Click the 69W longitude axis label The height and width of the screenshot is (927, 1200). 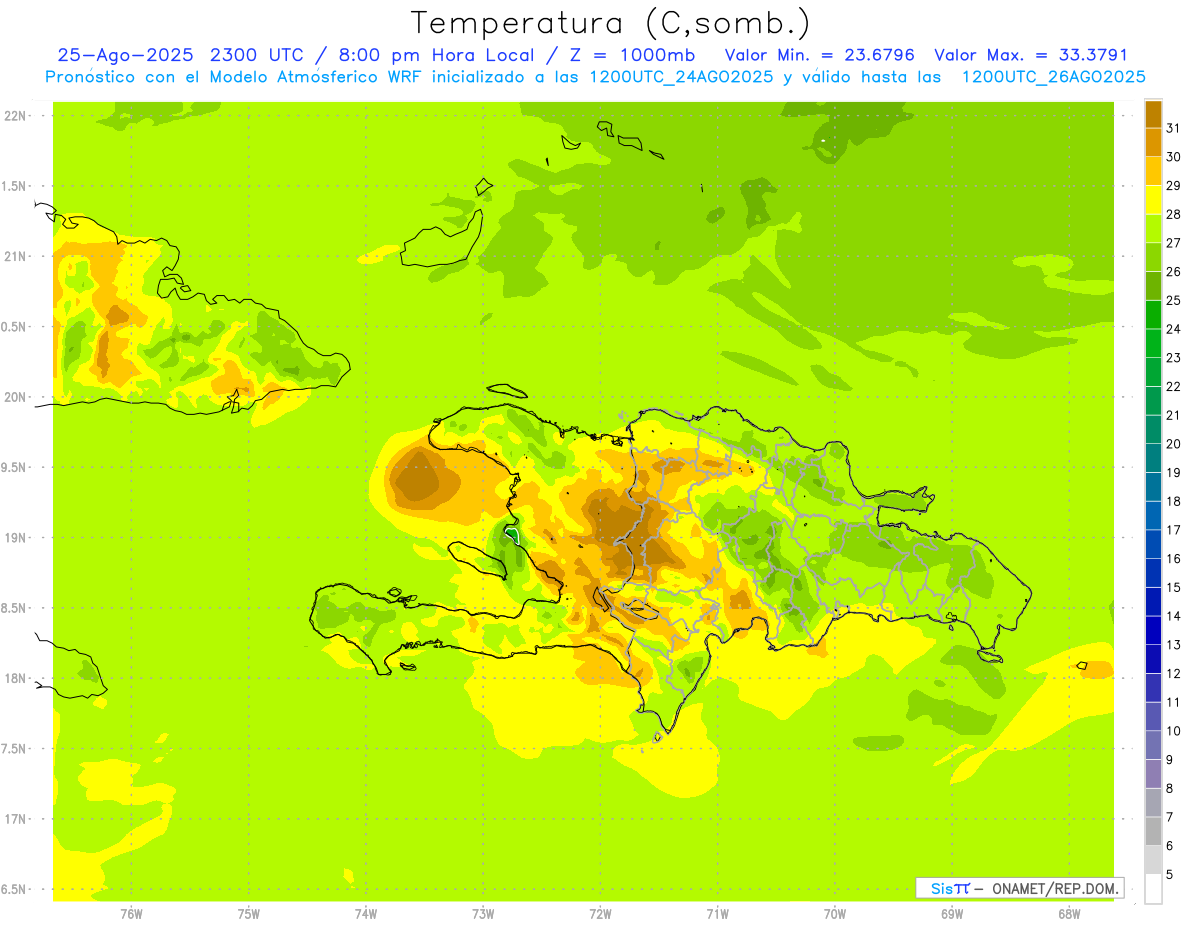click(952, 914)
